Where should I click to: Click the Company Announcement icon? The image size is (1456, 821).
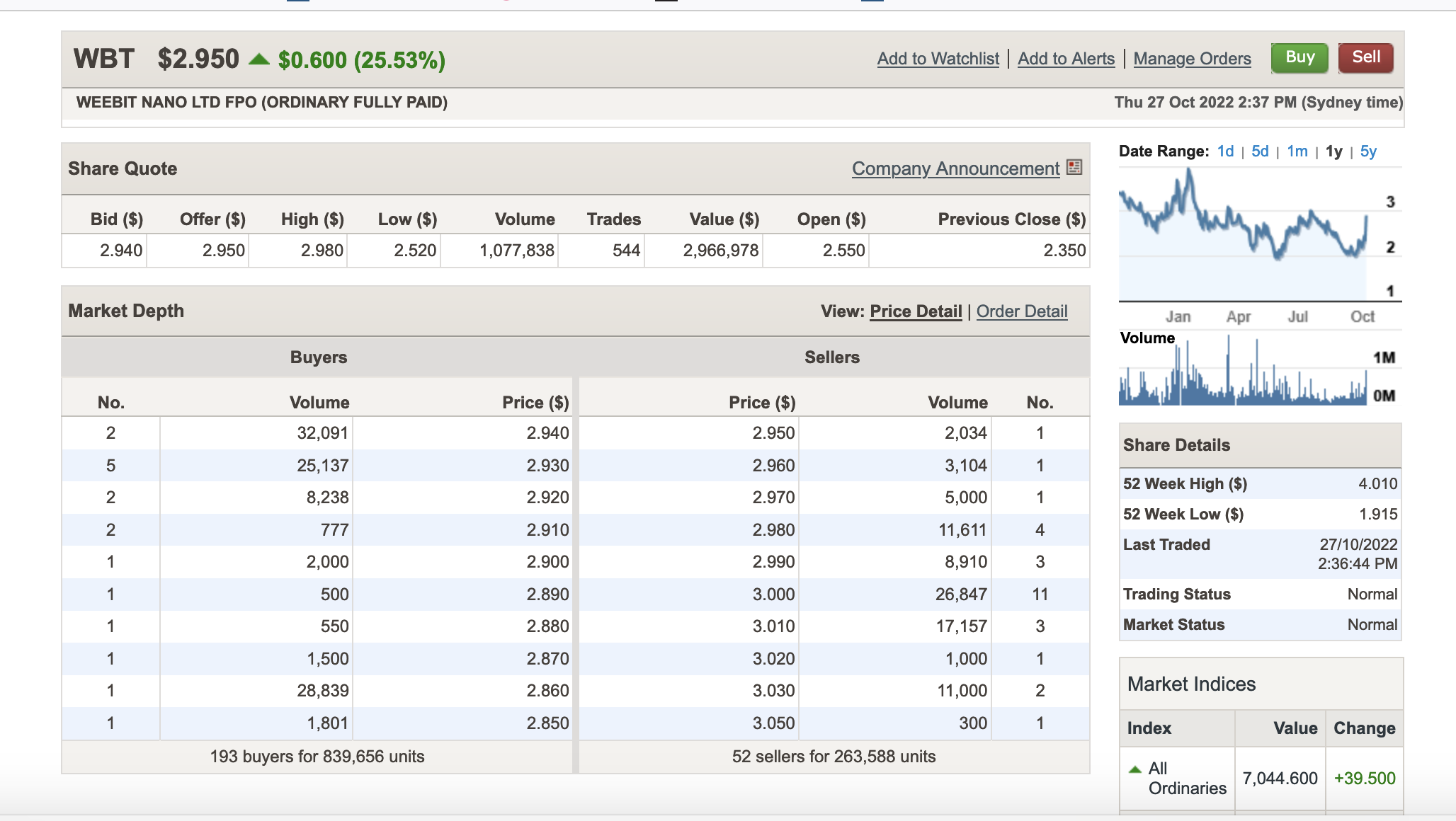click(x=1074, y=167)
